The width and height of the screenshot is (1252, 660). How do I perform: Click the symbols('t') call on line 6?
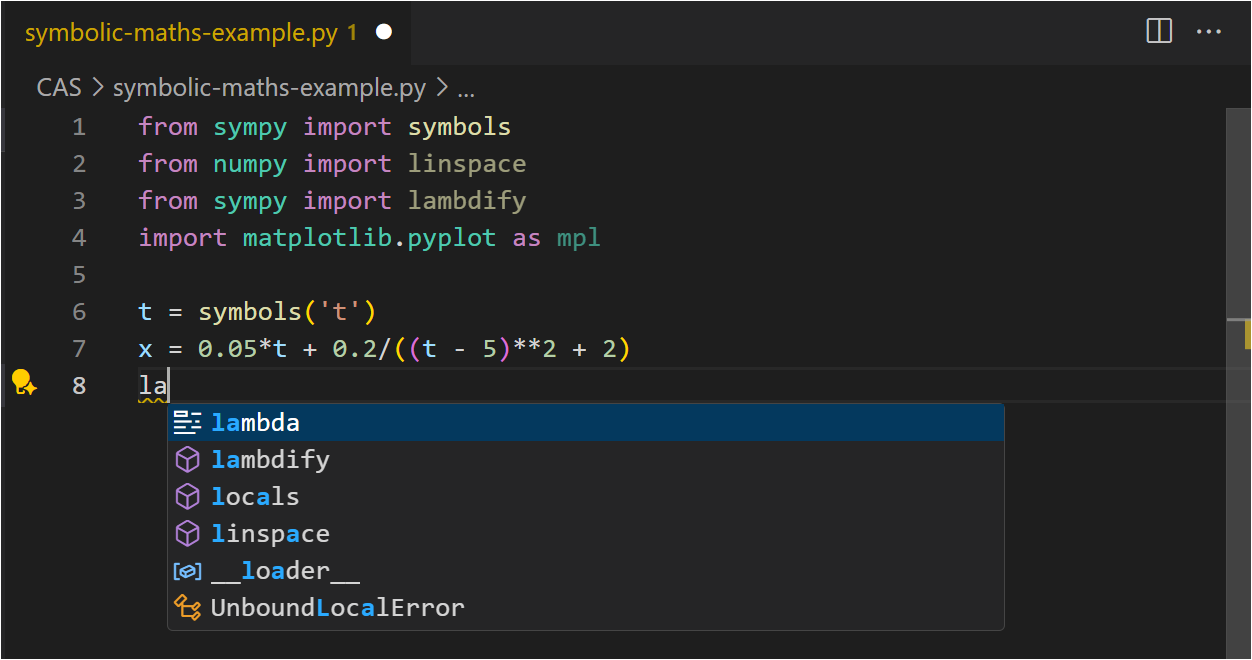(x=287, y=312)
